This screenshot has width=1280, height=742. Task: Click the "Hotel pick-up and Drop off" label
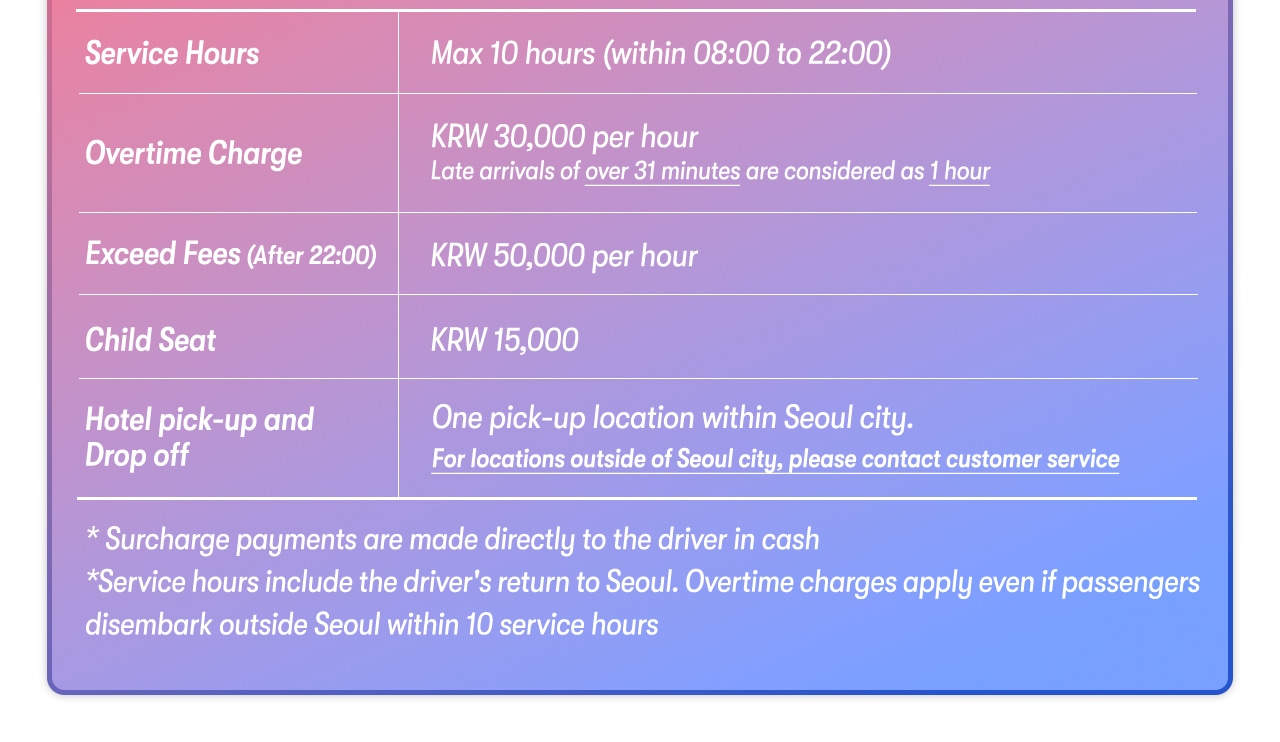click(x=199, y=437)
